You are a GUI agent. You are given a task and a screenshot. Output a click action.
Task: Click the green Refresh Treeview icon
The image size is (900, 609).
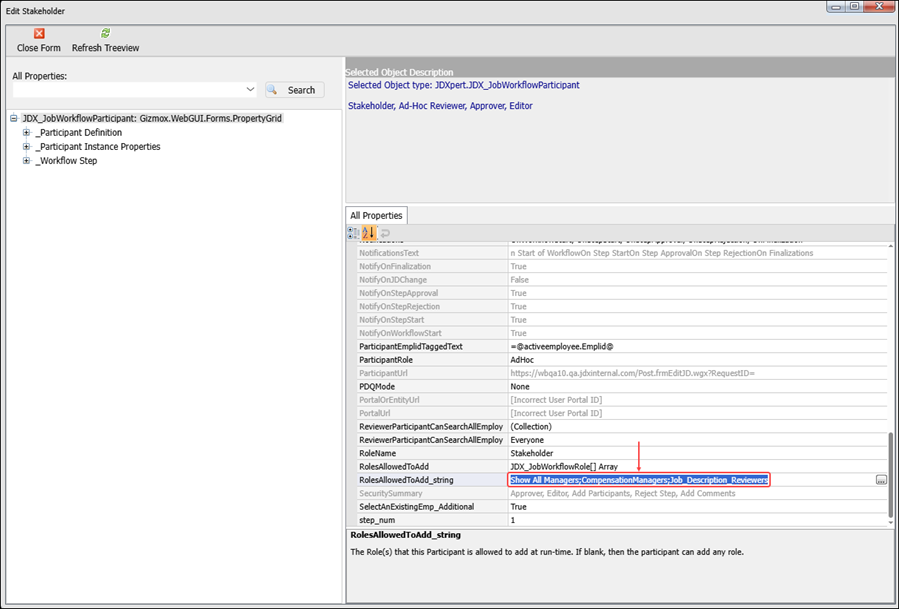105,33
